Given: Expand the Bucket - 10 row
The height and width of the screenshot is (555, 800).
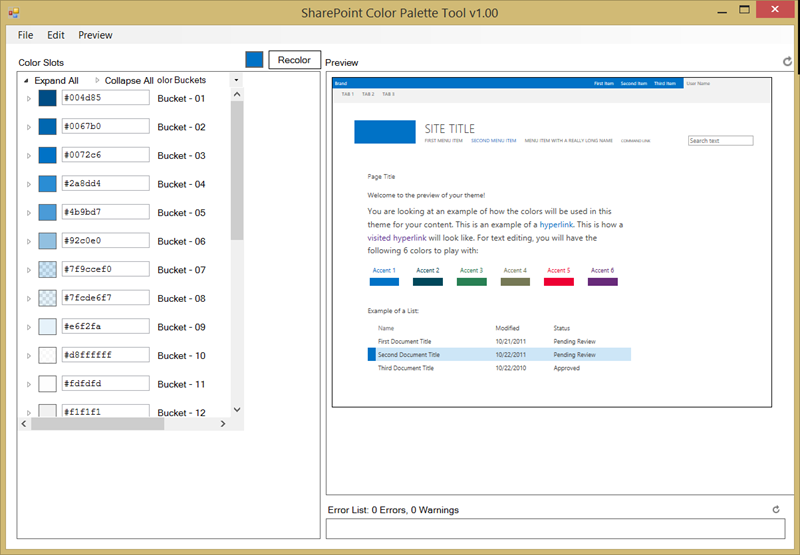Looking at the screenshot, I should 29,356.
